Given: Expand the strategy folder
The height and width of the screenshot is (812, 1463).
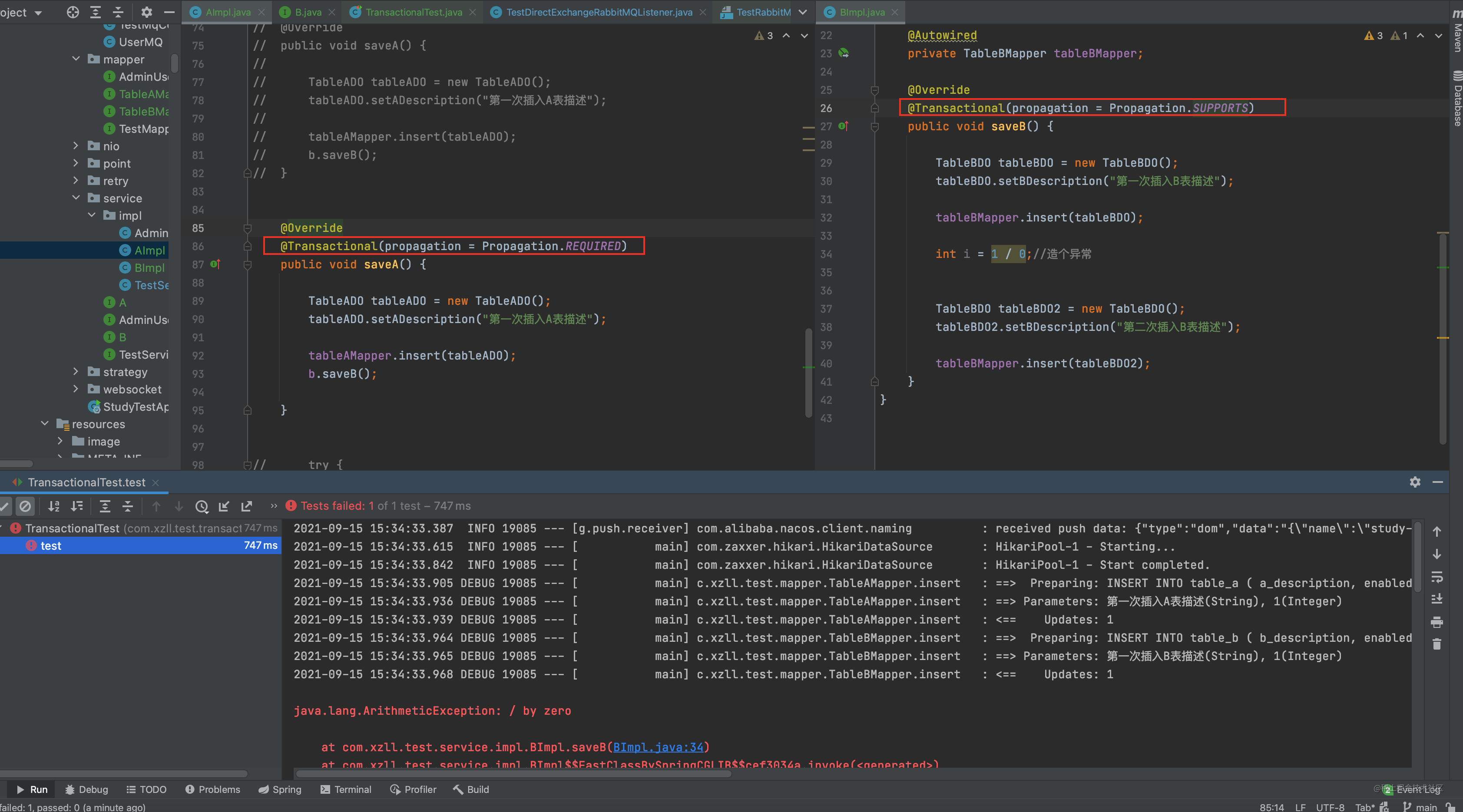Looking at the screenshot, I should (x=76, y=372).
